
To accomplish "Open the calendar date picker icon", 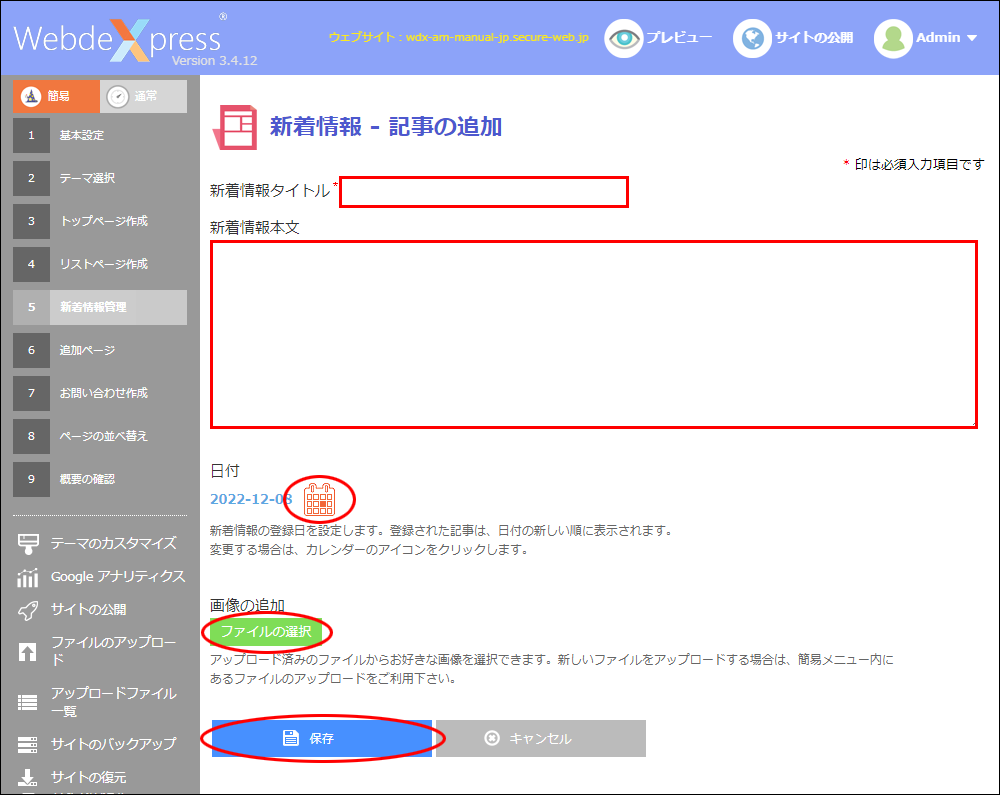I will coord(320,499).
